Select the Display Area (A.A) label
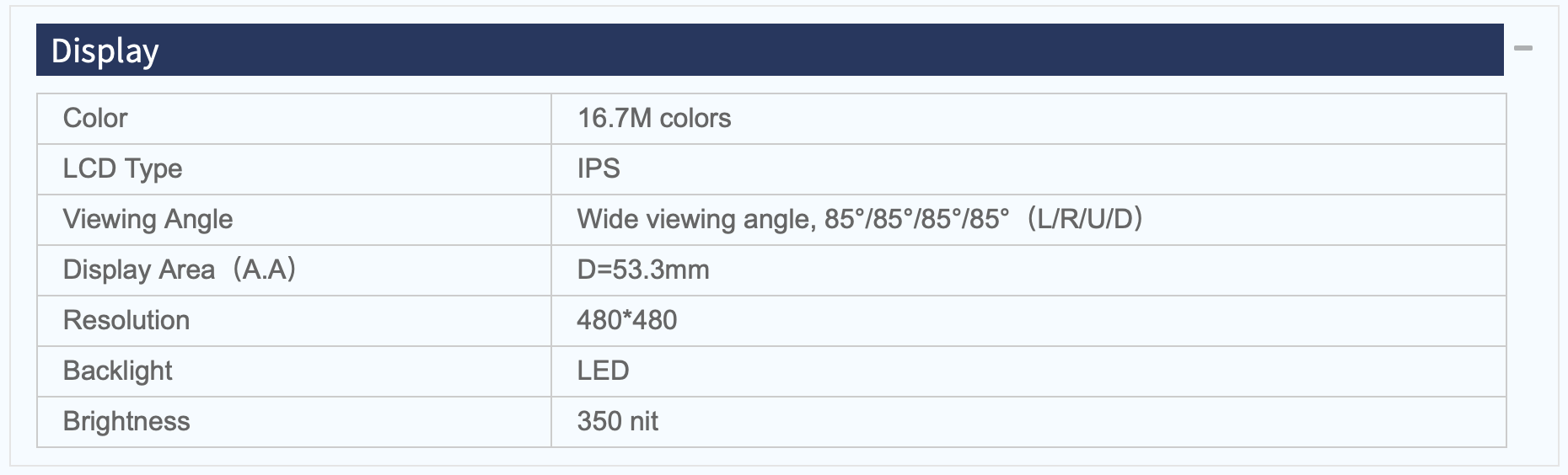Viewport: 1568px width, 475px height. coord(180,270)
